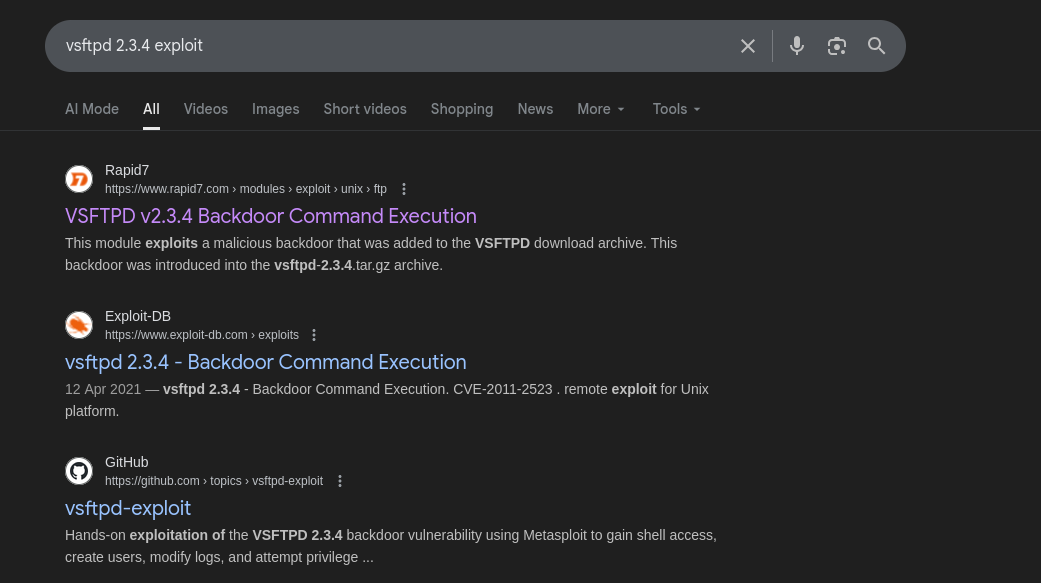Open AI Mode tab
This screenshot has height=583, width=1041.
tap(92, 109)
